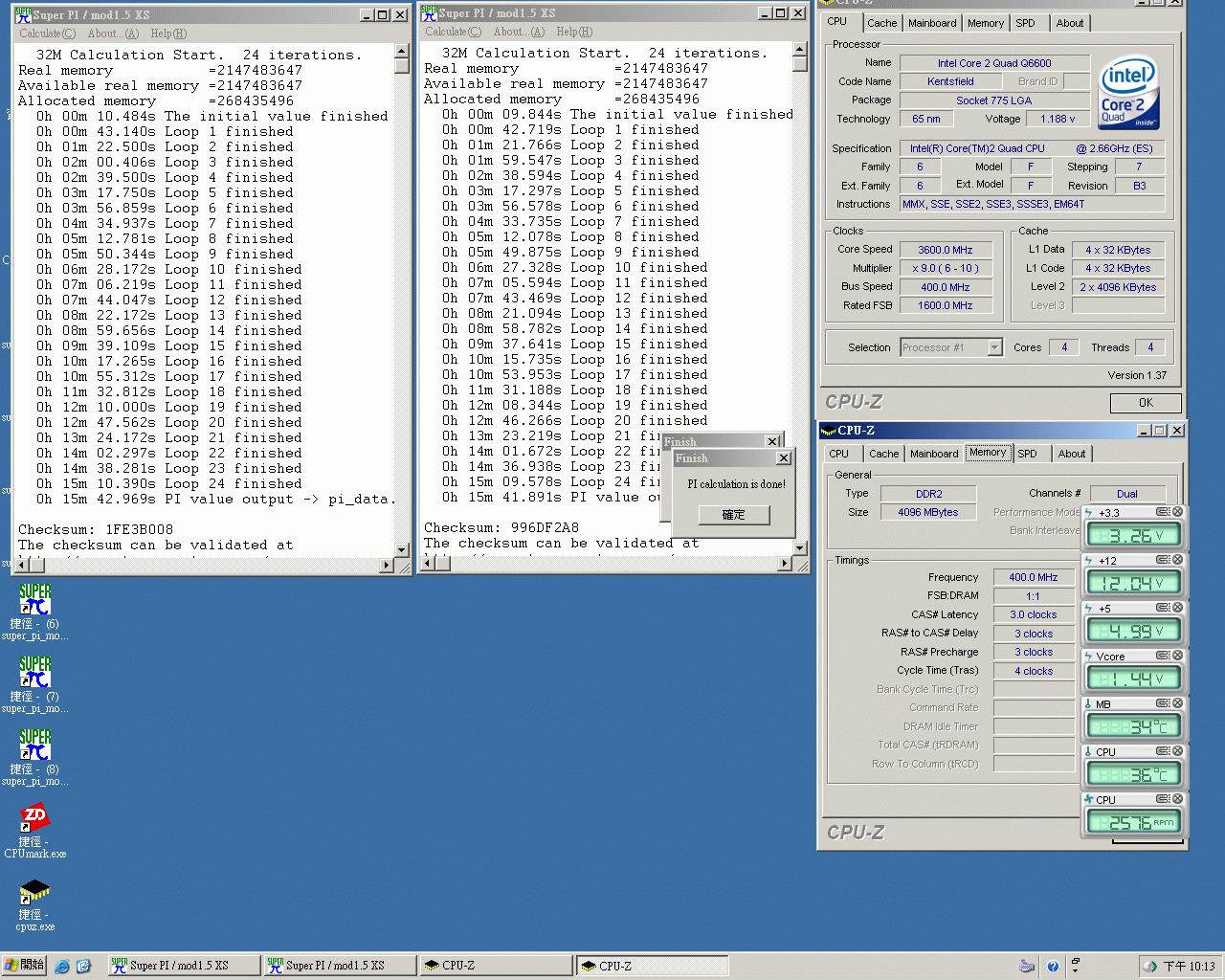This screenshot has height=980, width=1225.
Task: Click the taskbar clock showing 10:13
Action: click(1189, 967)
